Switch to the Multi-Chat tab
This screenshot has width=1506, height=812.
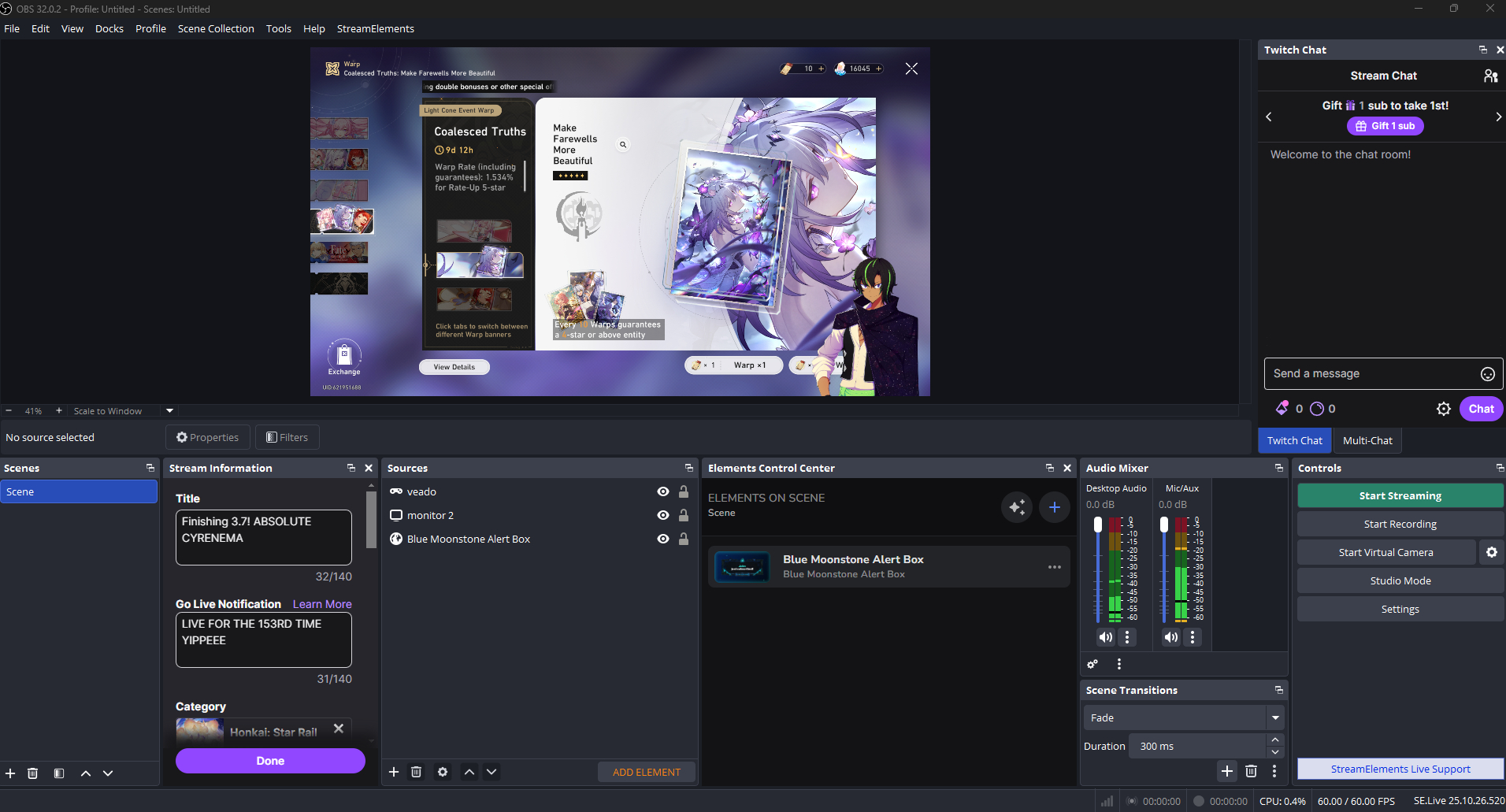[x=1367, y=440]
